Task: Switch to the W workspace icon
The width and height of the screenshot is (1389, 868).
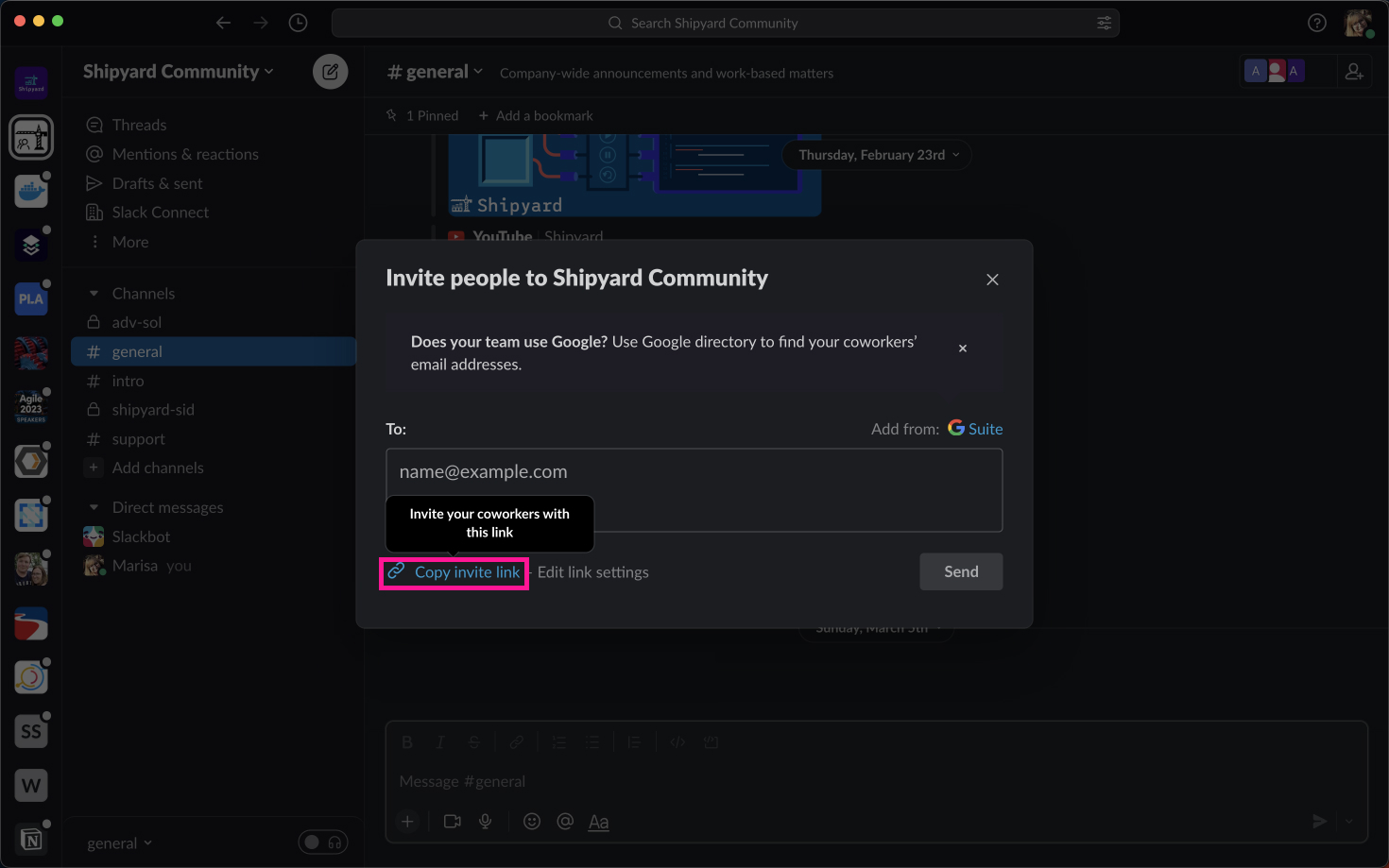Action: tap(31, 785)
